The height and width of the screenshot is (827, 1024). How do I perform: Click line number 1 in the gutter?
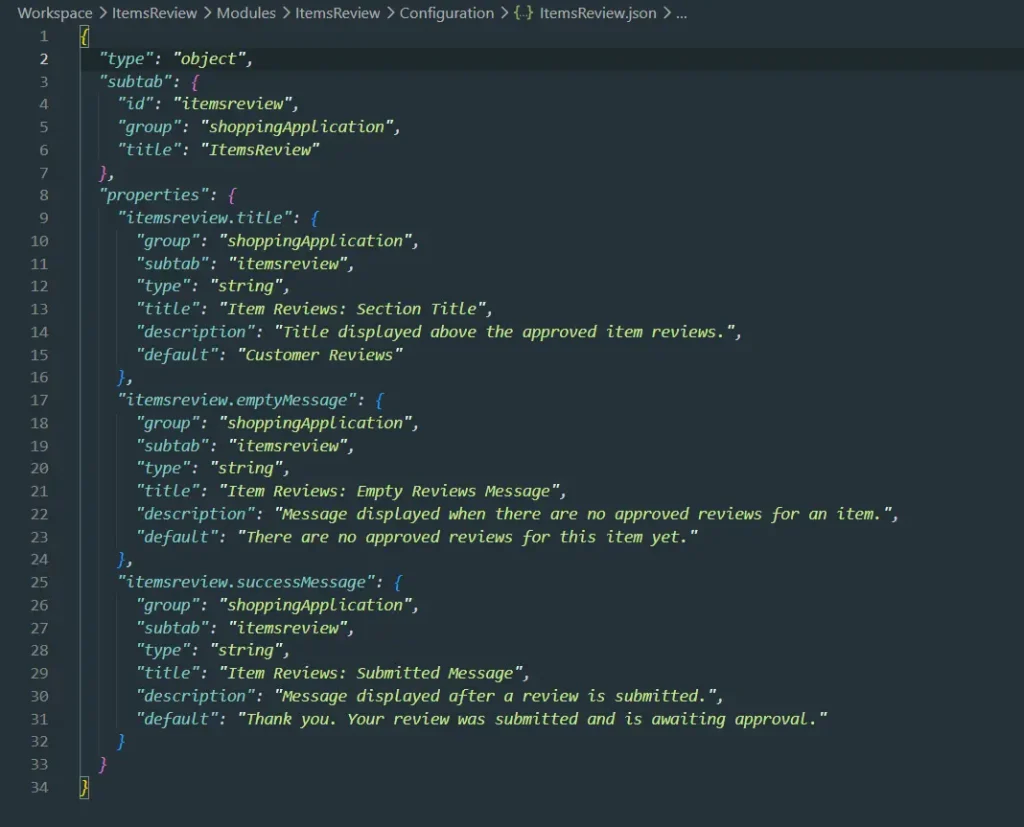[x=44, y=36]
